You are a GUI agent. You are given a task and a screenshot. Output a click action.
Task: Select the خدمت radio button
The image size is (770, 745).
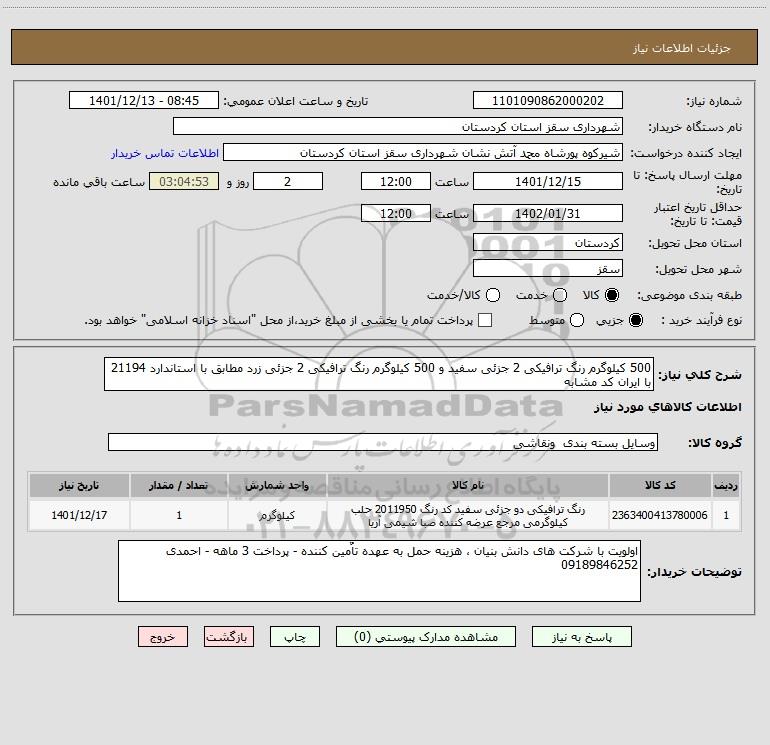tap(560, 295)
